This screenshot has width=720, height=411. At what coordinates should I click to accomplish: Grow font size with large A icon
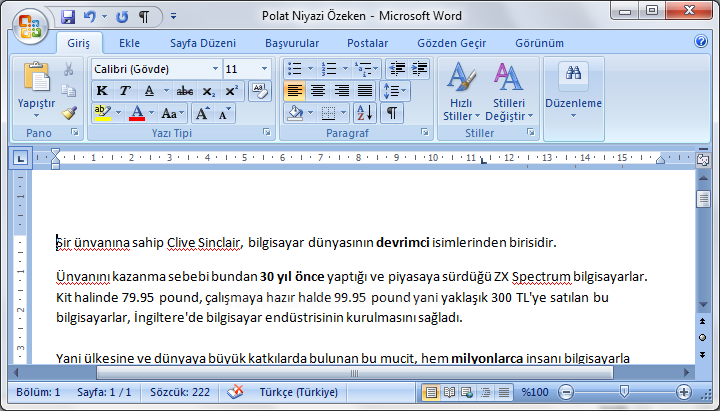pyautogui.click(x=202, y=113)
